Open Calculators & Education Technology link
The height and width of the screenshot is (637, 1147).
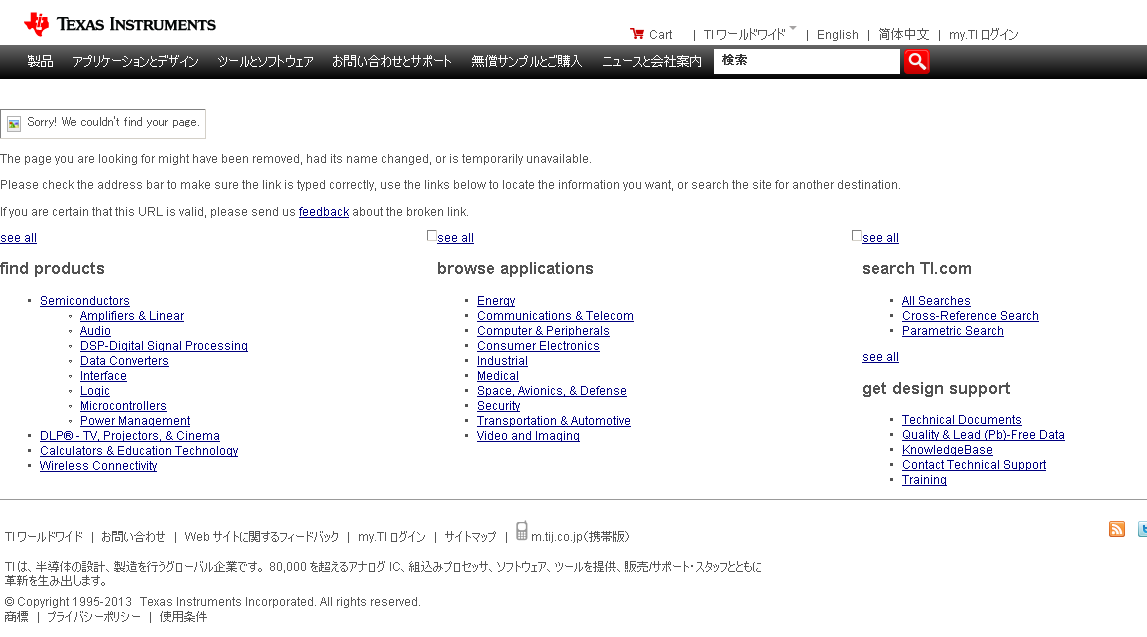pos(139,451)
